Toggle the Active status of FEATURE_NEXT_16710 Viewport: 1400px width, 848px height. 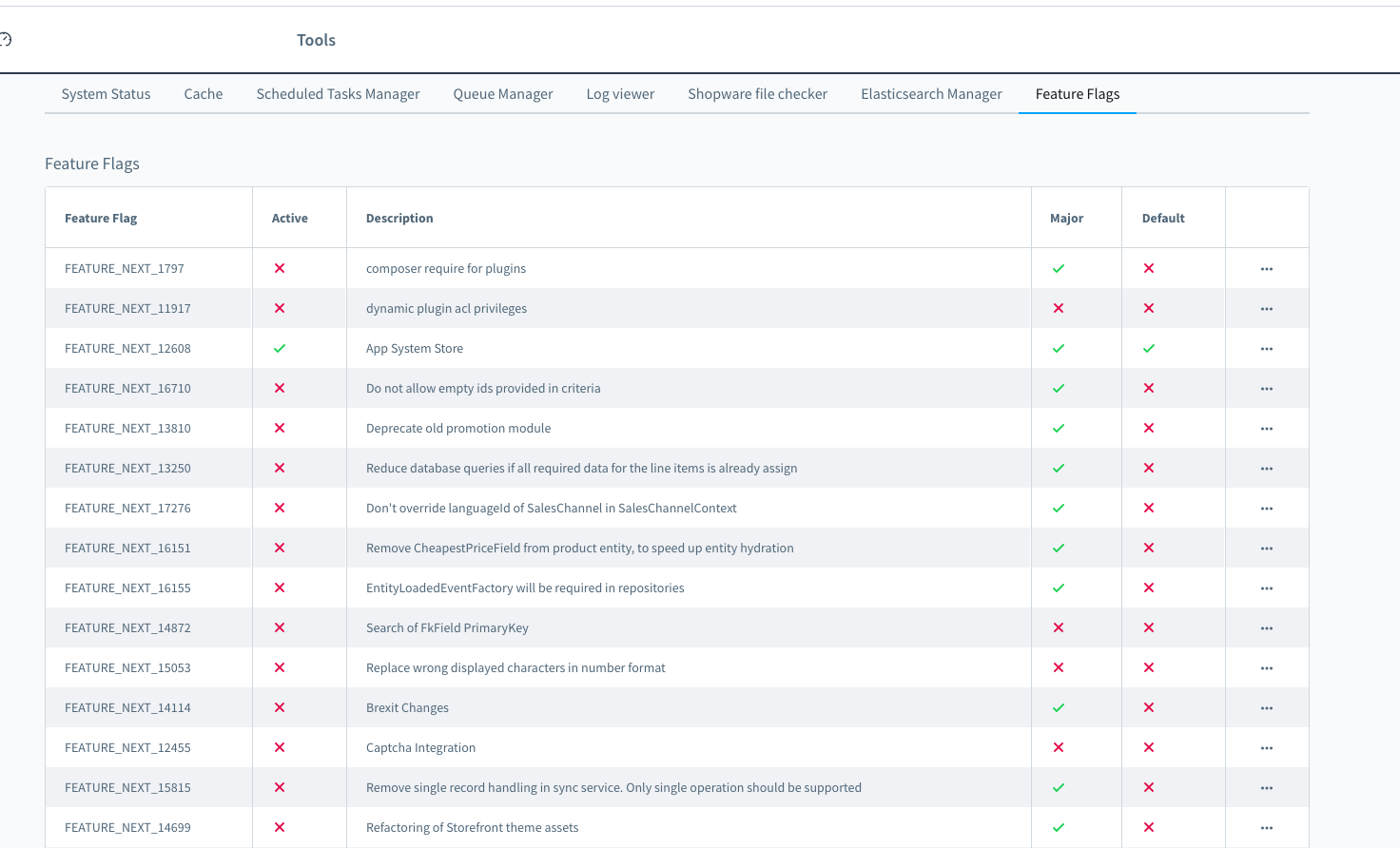coord(280,389)
